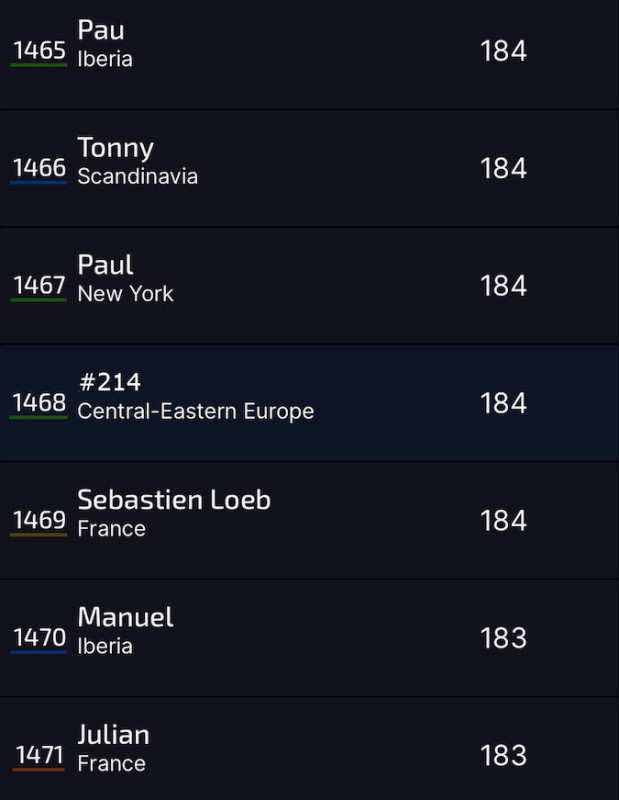Click rank number 1469
The width and height of the screenshot is (619, 800).
tap(39, 520)
